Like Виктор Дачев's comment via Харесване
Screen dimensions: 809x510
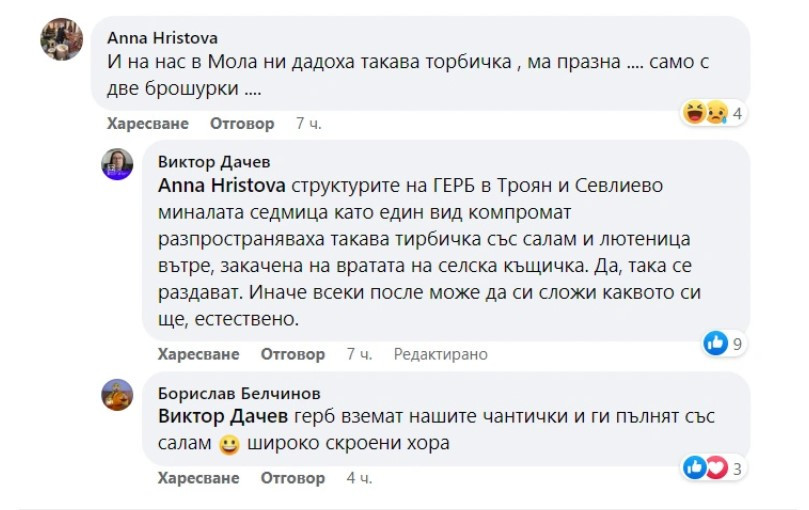click(x=198, y=354)
